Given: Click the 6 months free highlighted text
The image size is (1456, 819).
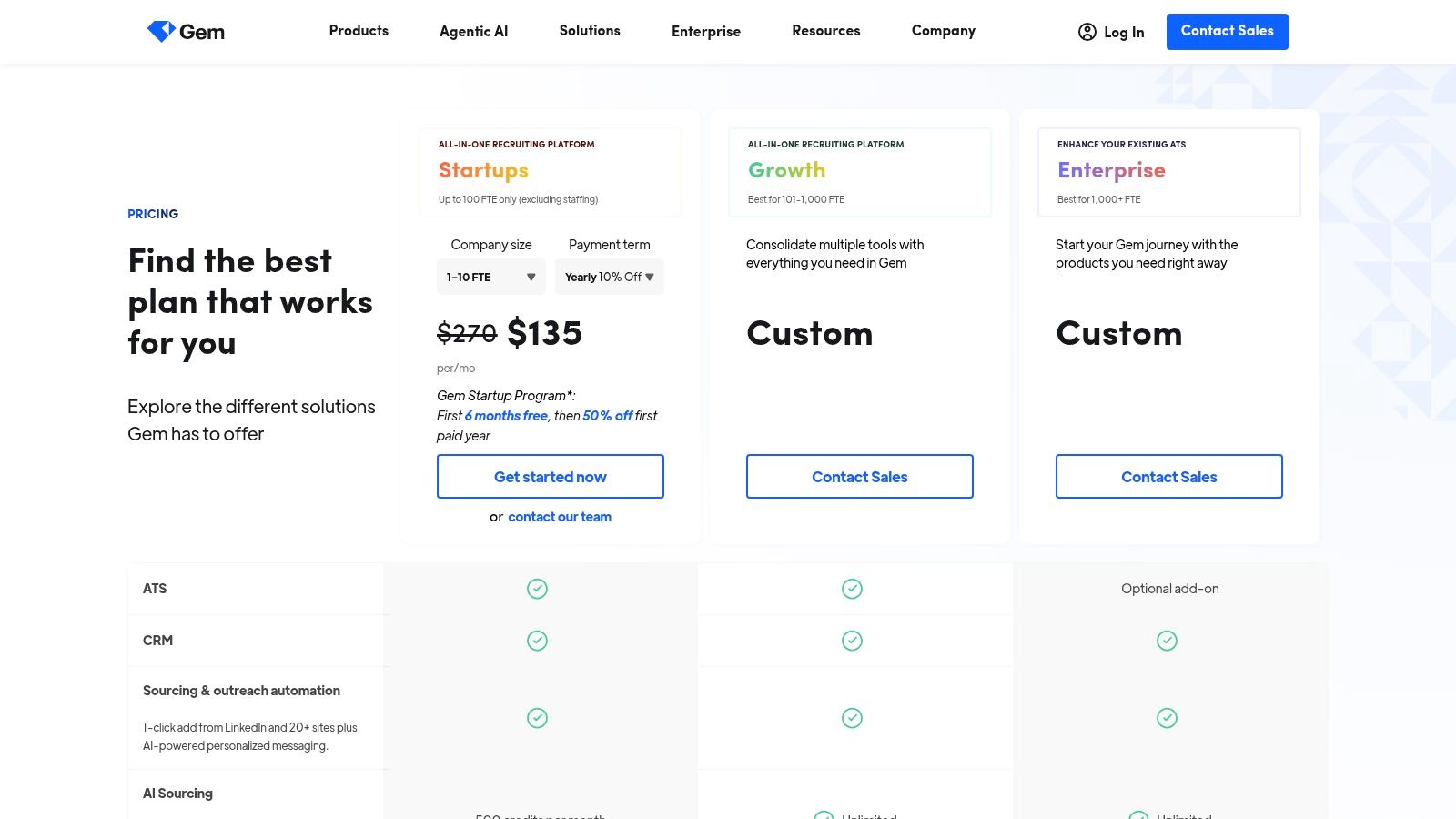Looking at the screenshot, I should coord(506,415).
